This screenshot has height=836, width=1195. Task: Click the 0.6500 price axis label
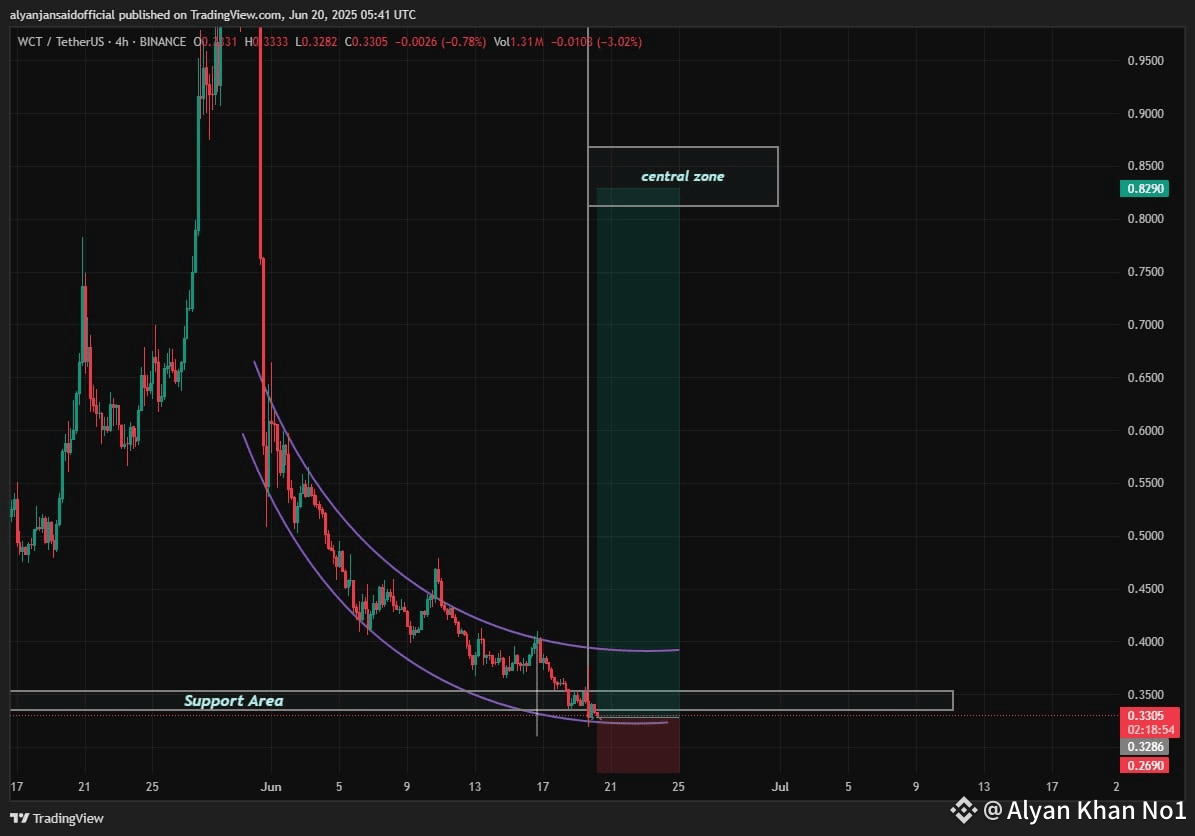click(1145, 377)
